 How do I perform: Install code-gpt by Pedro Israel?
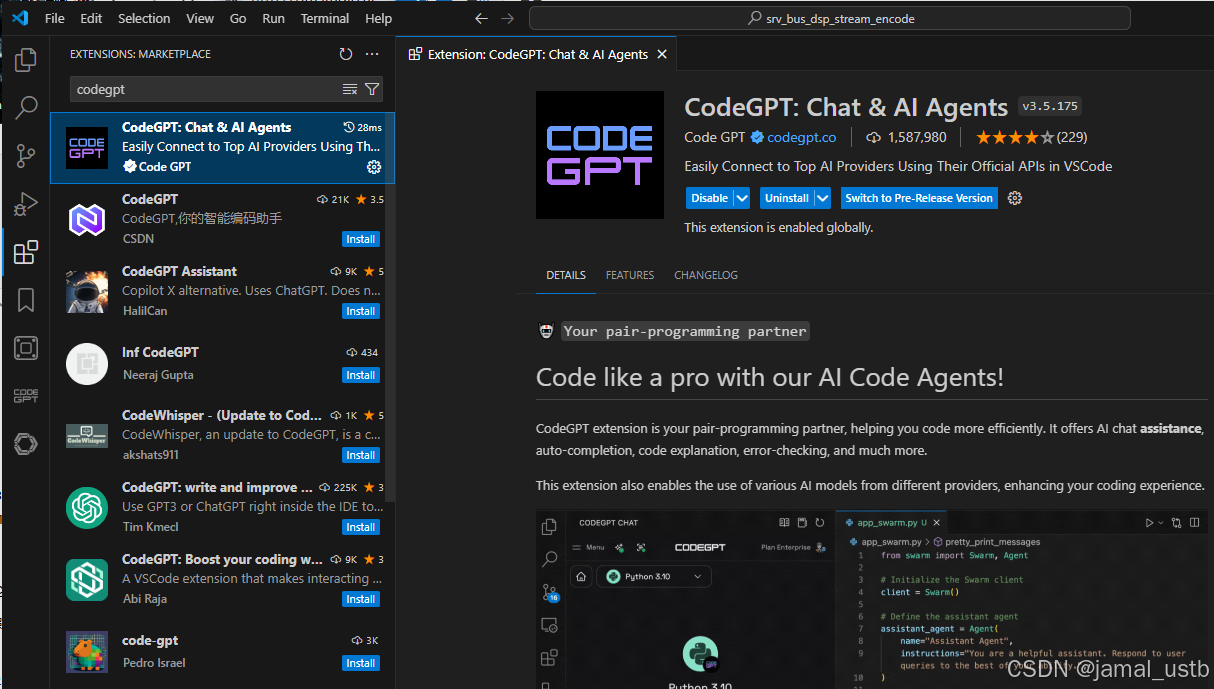coord(360,663)
